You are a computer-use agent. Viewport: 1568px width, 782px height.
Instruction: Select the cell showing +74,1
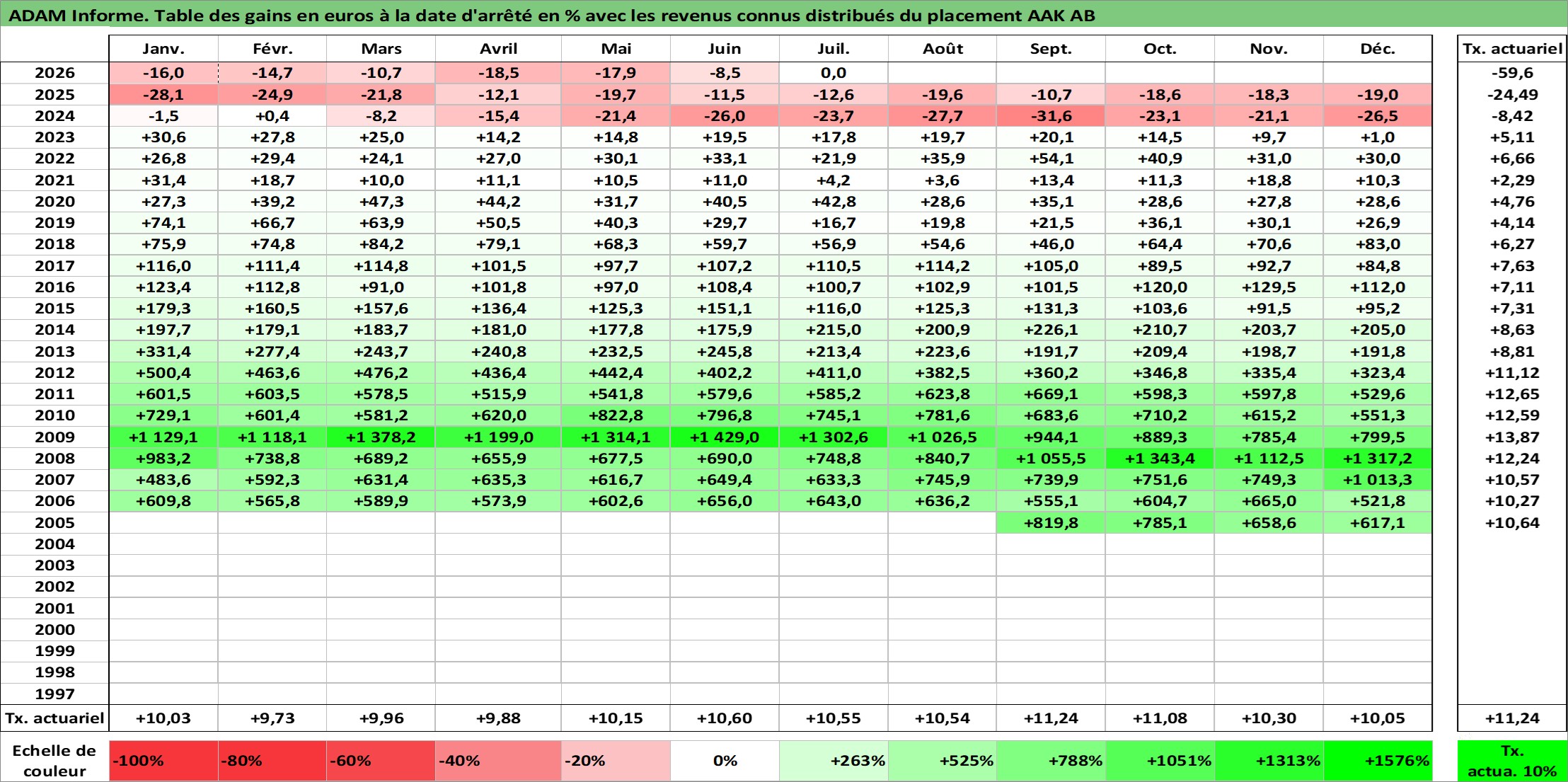163,223
